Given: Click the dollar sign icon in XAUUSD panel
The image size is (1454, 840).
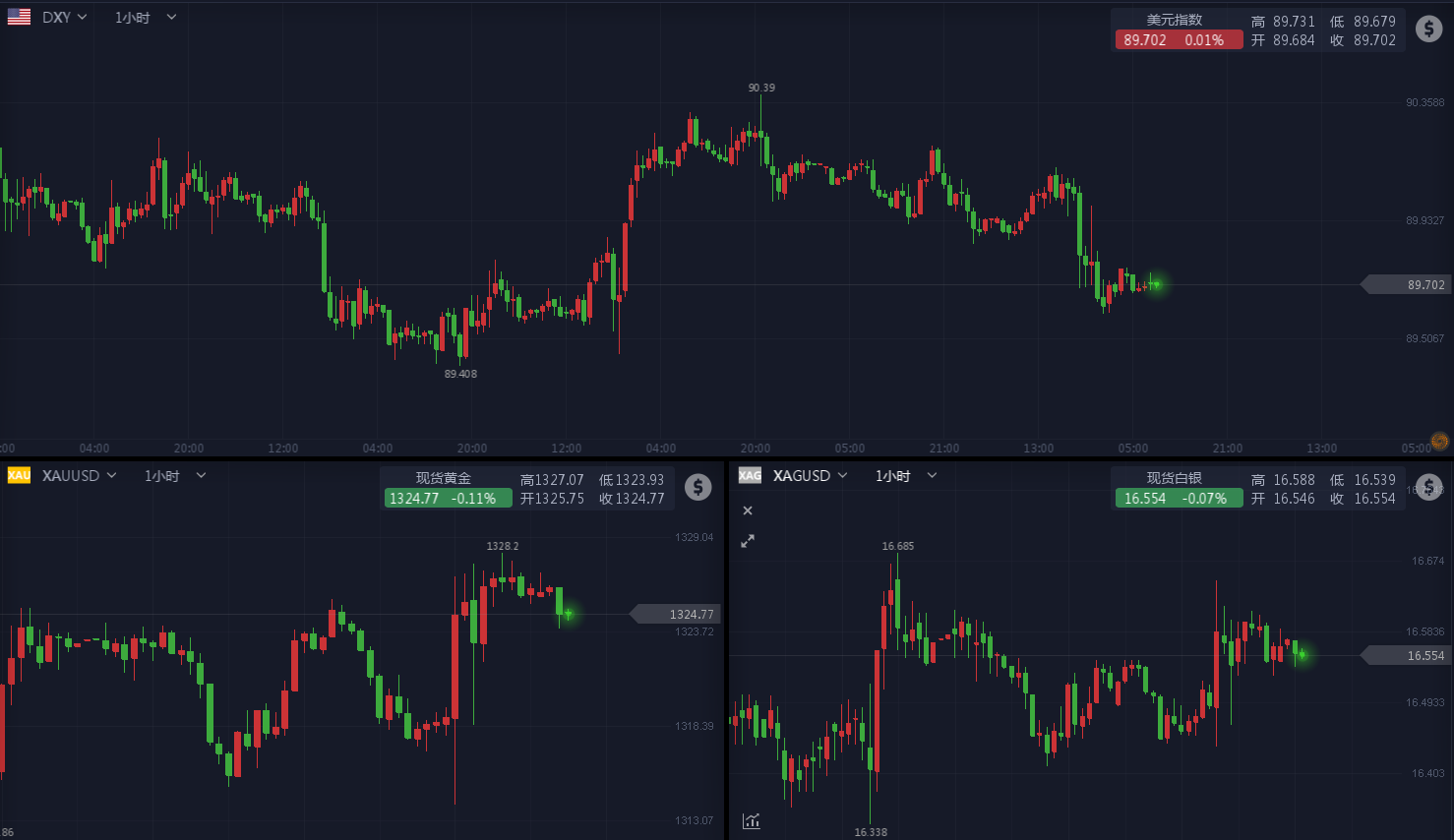Looking at the screenshot, I should (697, 487).
